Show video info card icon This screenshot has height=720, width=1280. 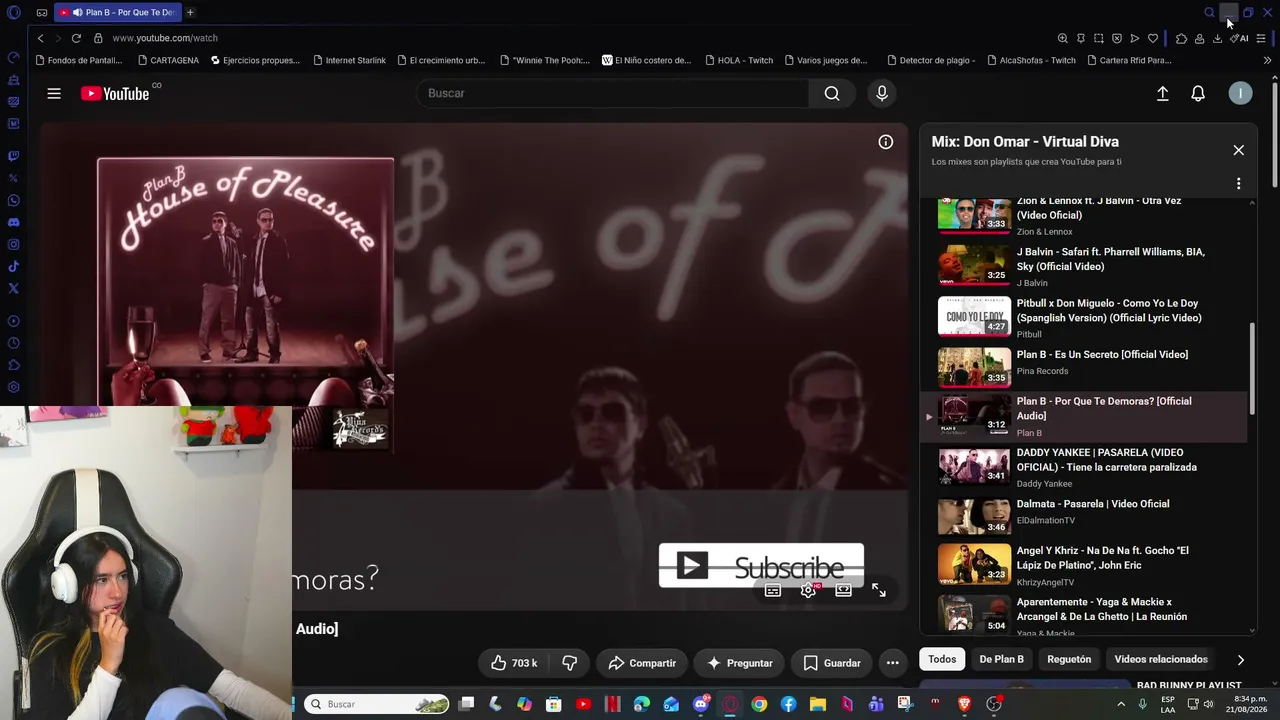coord(886,142)
